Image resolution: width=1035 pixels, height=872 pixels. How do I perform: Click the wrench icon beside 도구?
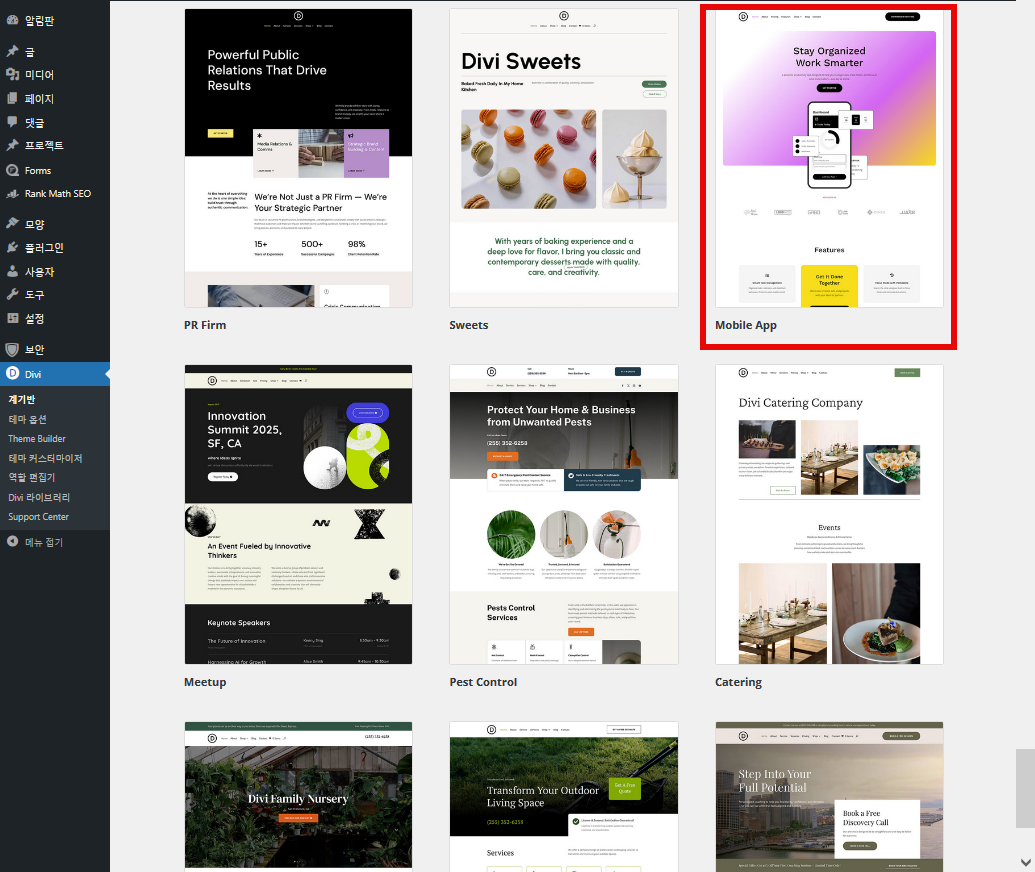click(12, 294)
